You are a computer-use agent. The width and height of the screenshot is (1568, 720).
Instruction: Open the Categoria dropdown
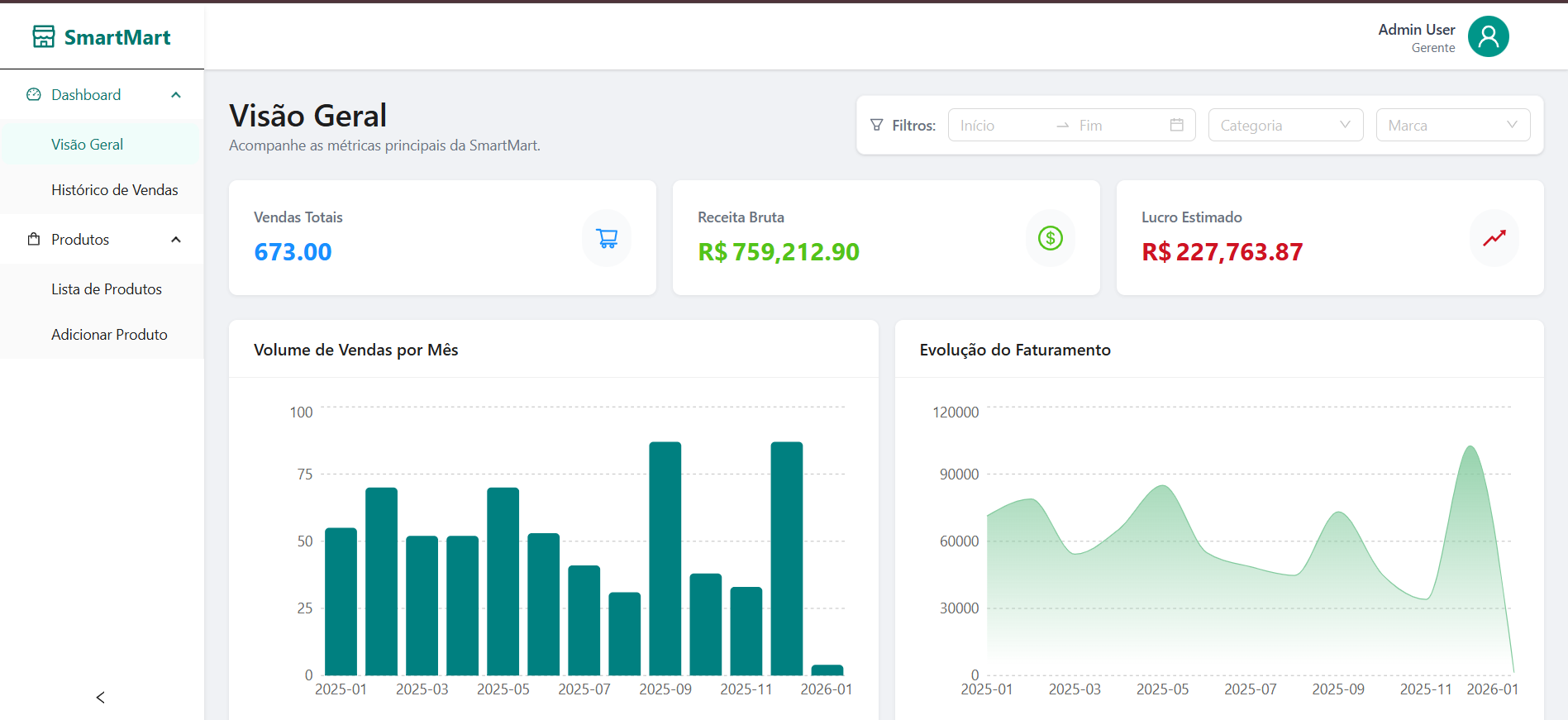(x=1284, y=125)
